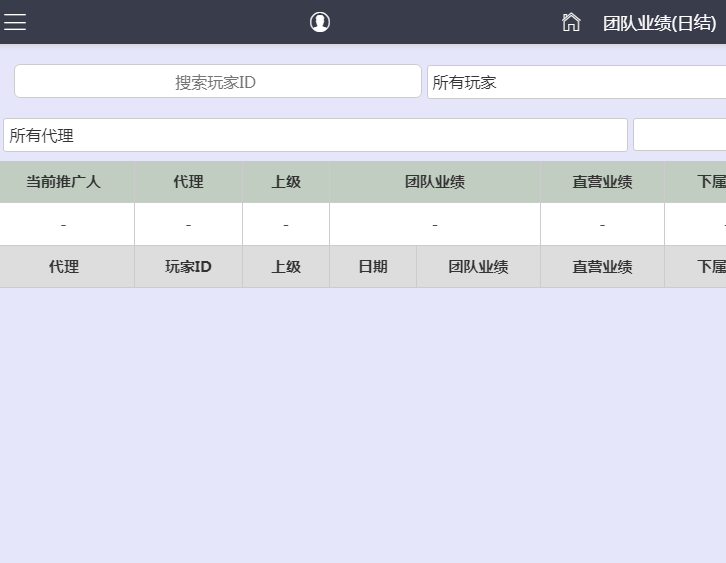726x563 pixels.
Task: Open the 所有玩家 dropdown
Action: pyautogui.click(x=576, y=82)
